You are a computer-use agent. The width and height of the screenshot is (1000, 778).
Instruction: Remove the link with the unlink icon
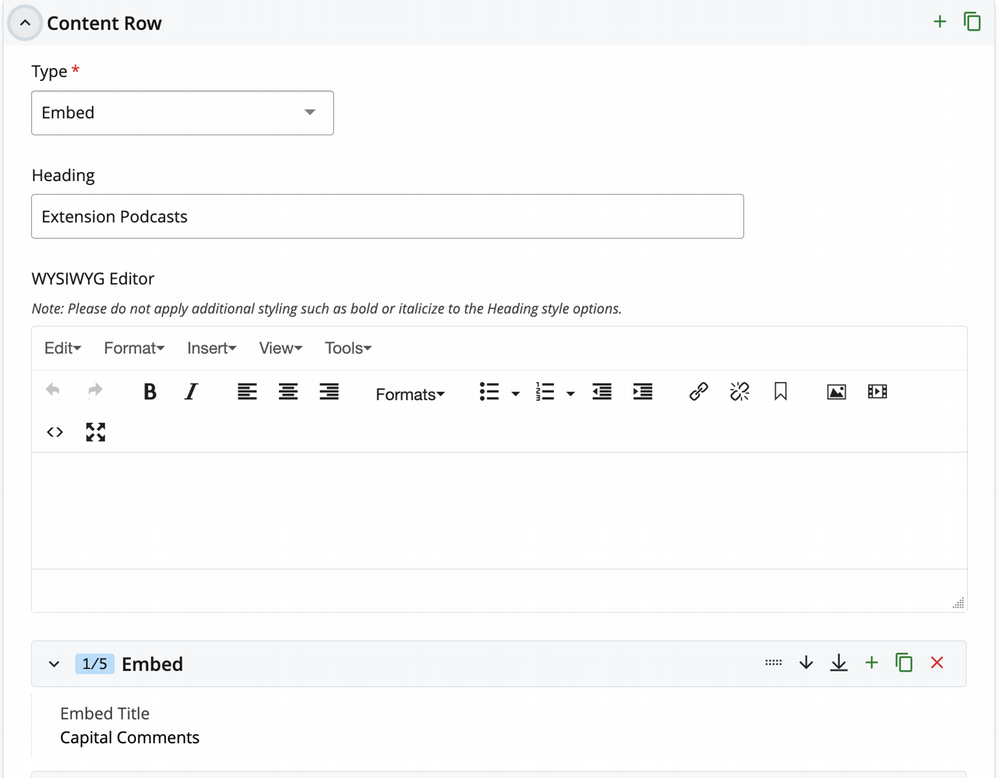point(739,392)
